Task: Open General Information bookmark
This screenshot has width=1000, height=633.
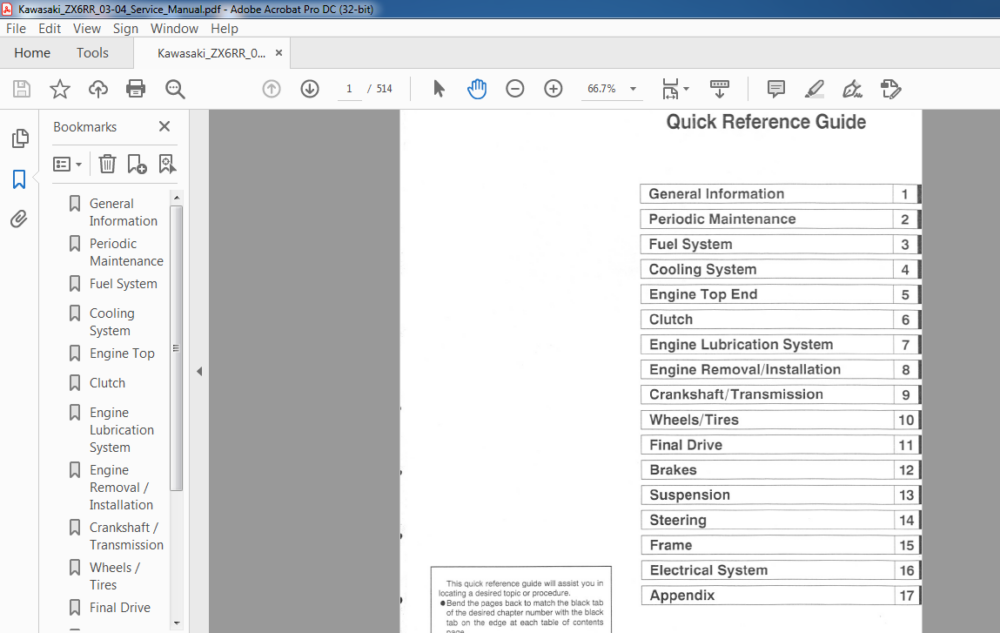Action: coord(123,212)
